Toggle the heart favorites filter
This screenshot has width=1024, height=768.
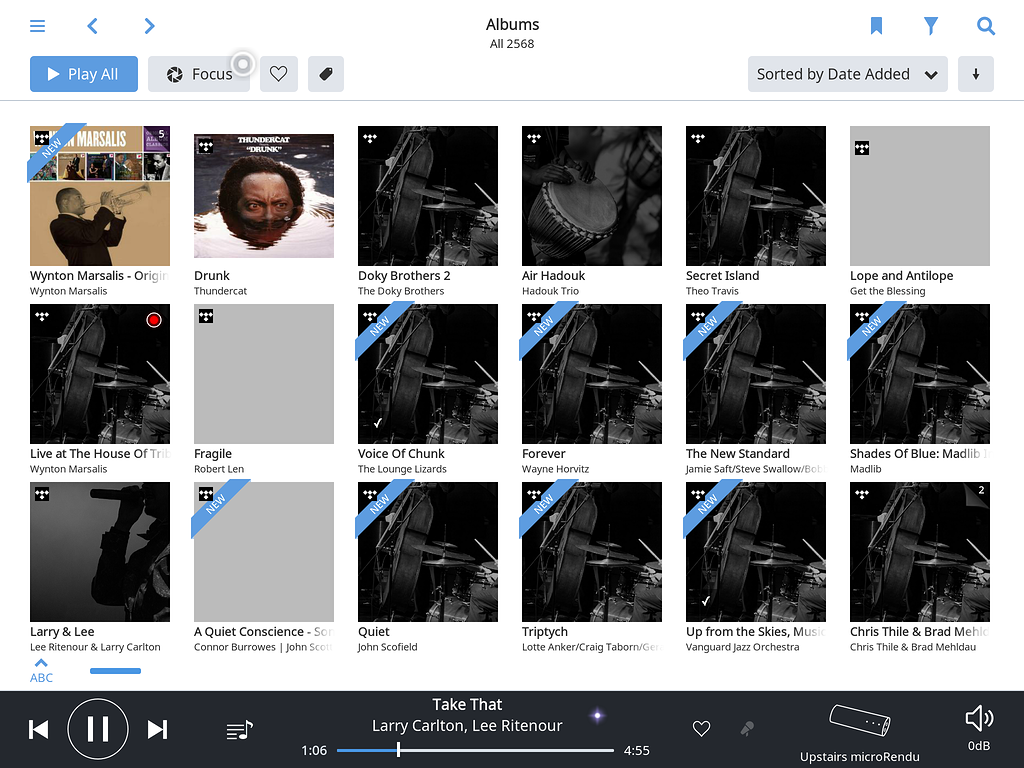278,74
